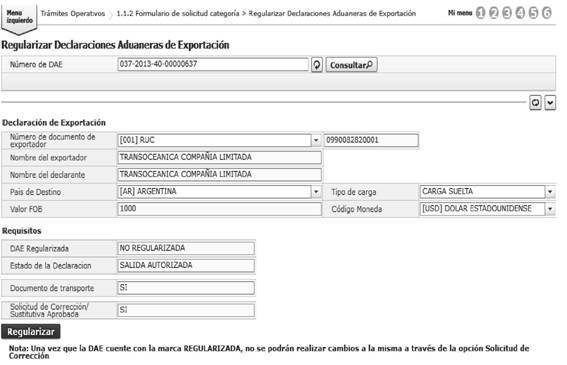
Task: Click into the Valor FOB field
Action: [219, 209]
